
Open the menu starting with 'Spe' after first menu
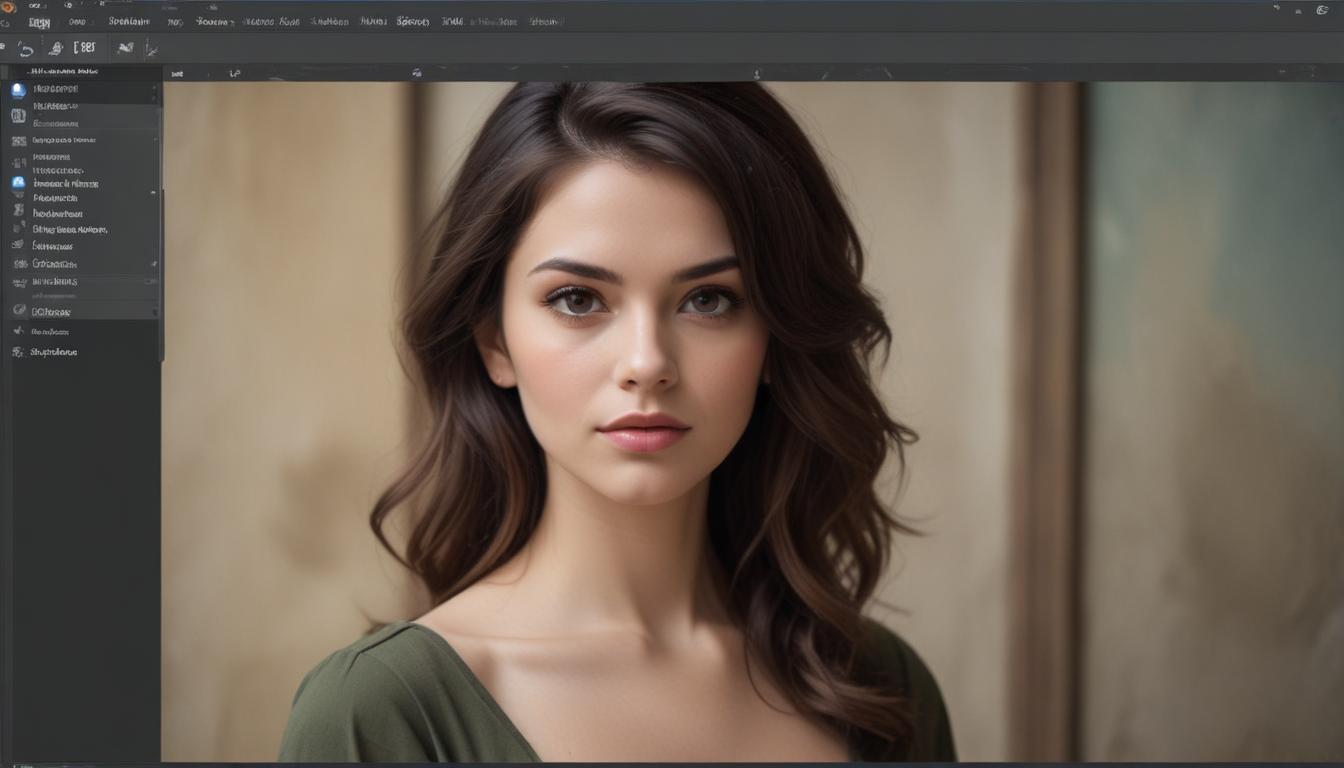[128, 22]
